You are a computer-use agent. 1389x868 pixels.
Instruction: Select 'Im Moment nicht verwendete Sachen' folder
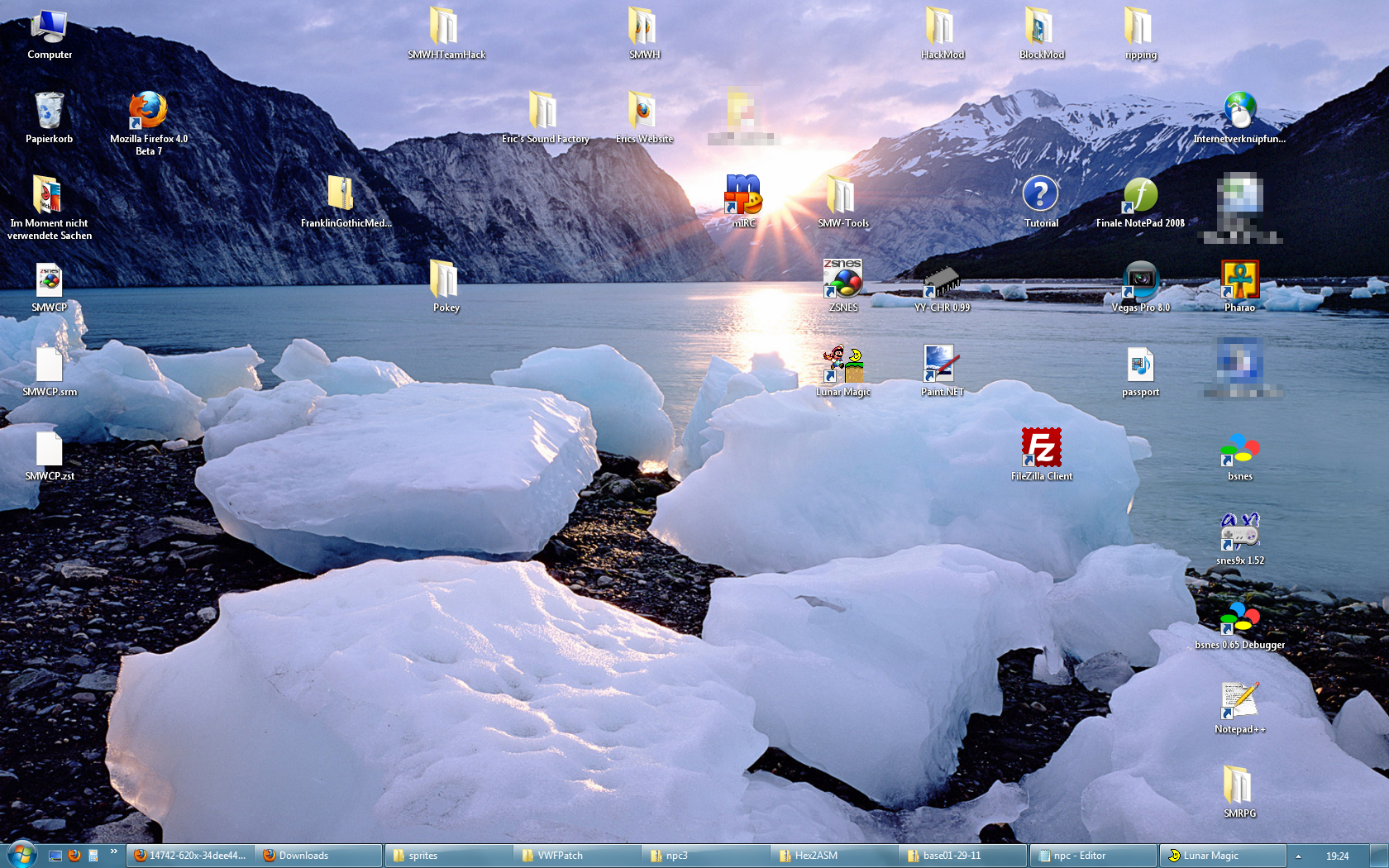tap(49, 208)
